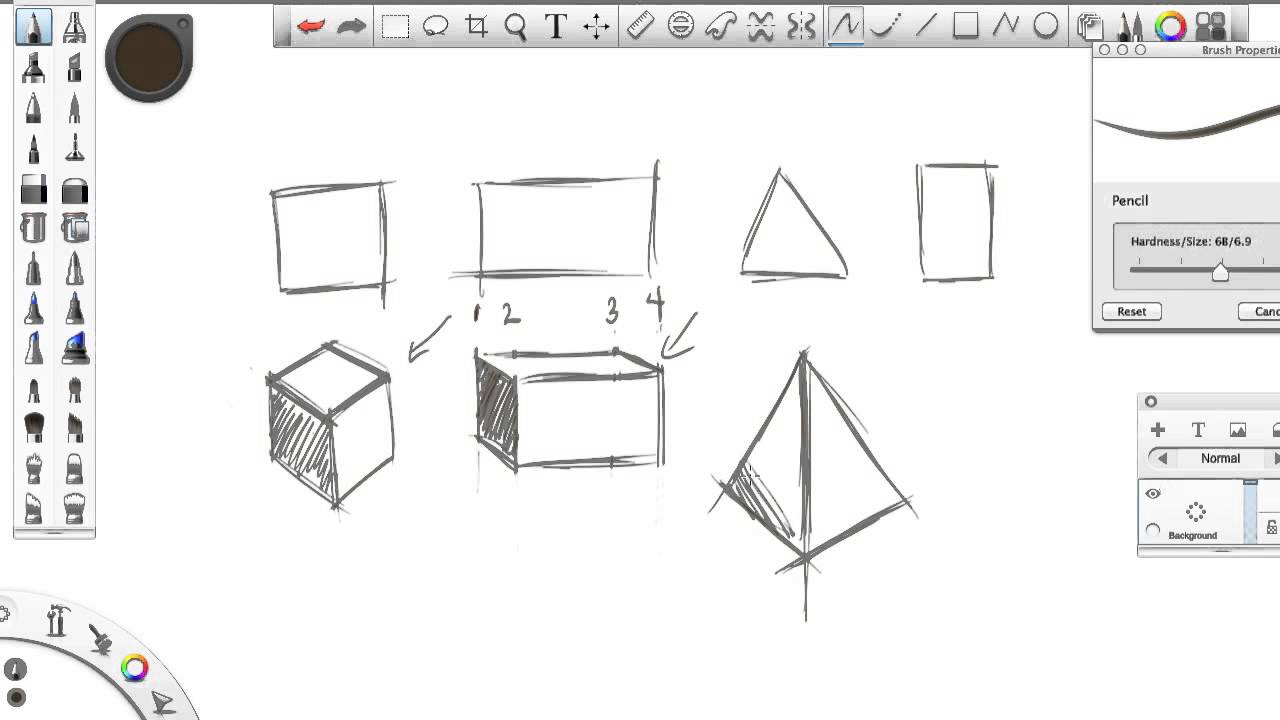Click the Undo arrow in the toolbar

tap(311, 28)
